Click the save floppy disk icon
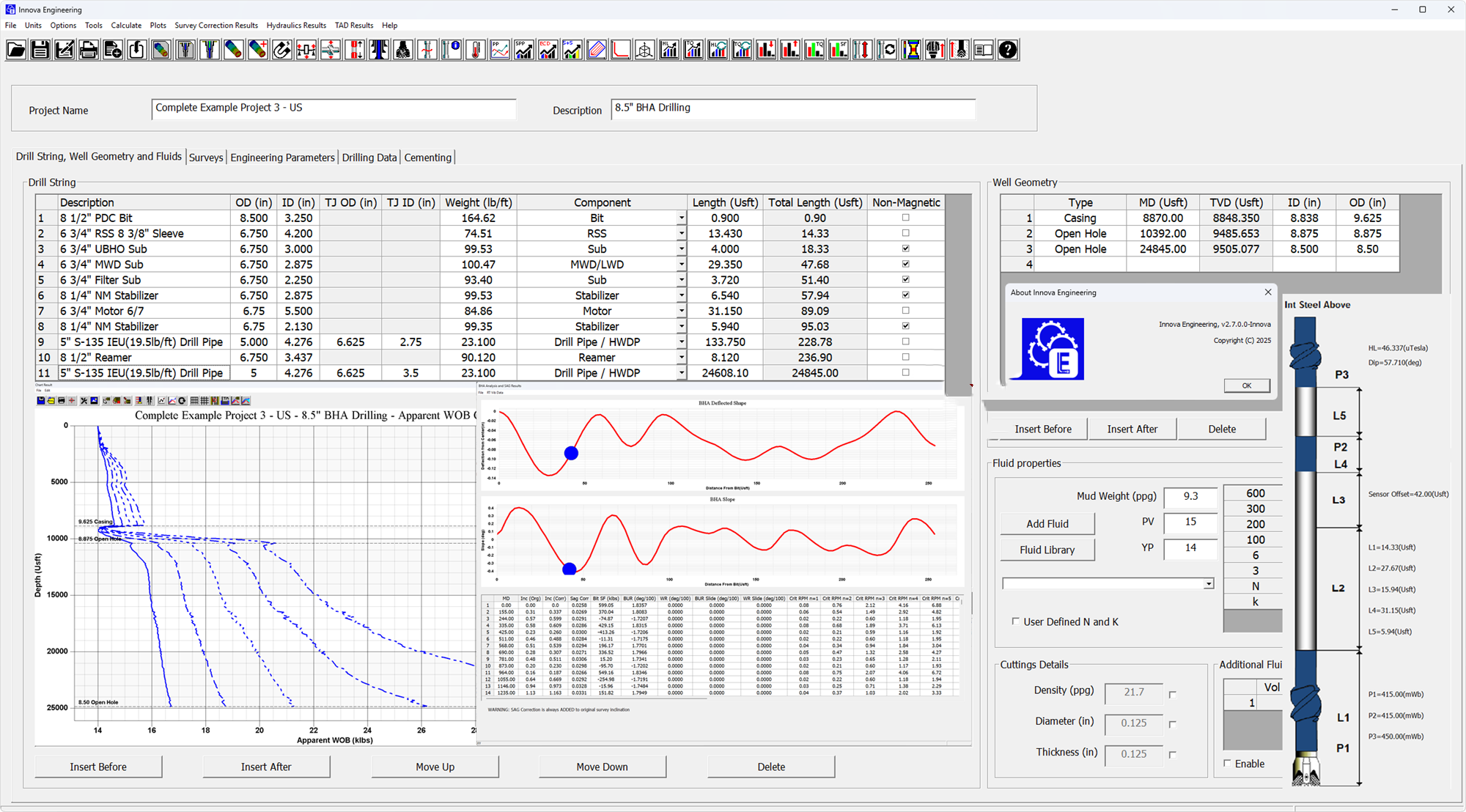Image resolution: width=1466 pixels, height=812 pixels. pos(40,50)
